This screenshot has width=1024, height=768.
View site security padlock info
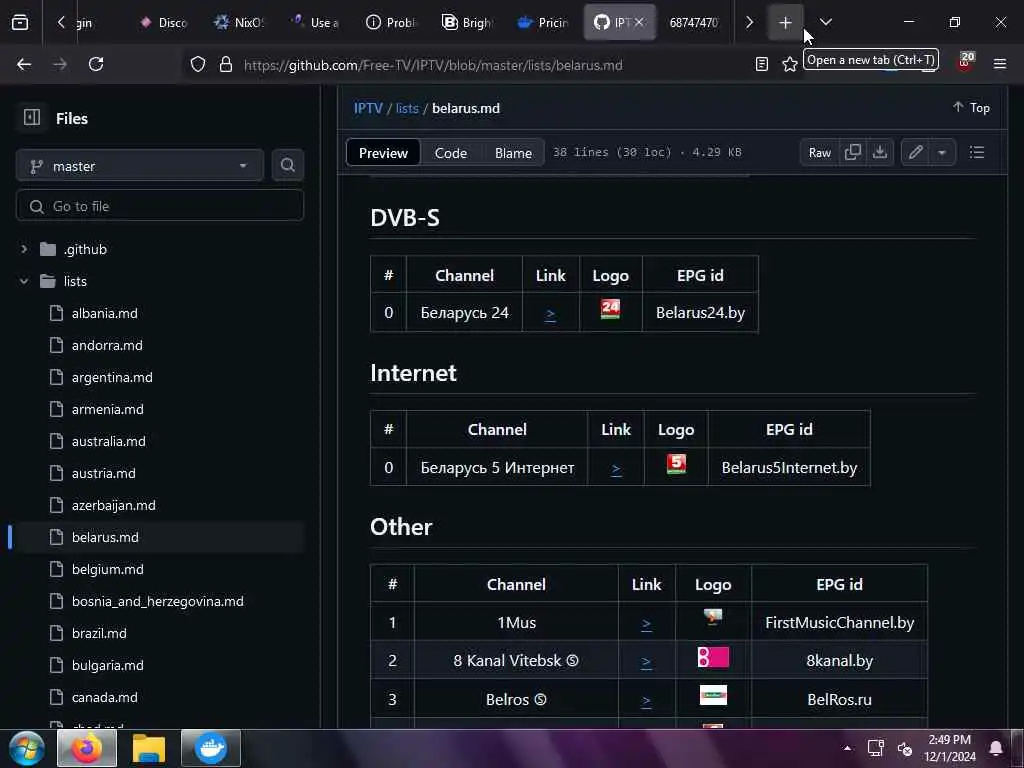point(226,64)
